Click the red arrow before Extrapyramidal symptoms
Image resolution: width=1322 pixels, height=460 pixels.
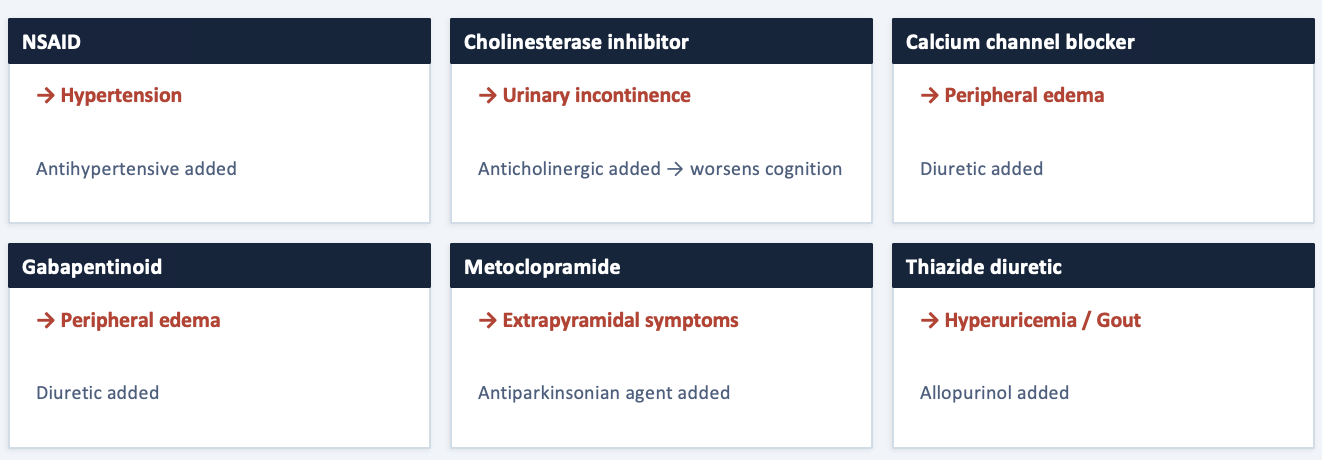point(487,321)
